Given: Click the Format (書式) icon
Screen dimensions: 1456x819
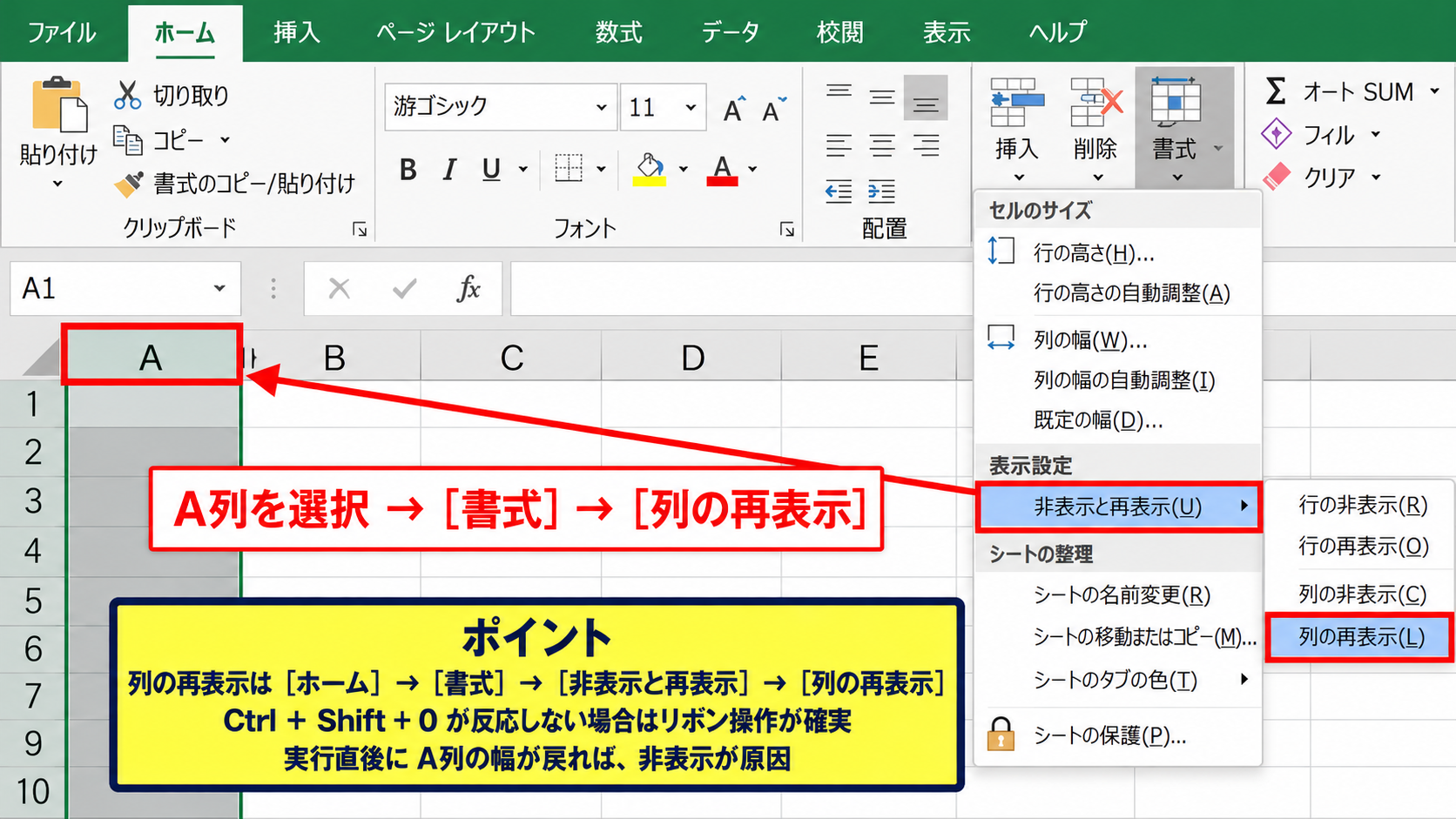Looking at the screenshot, I should tap(1175, 103).
